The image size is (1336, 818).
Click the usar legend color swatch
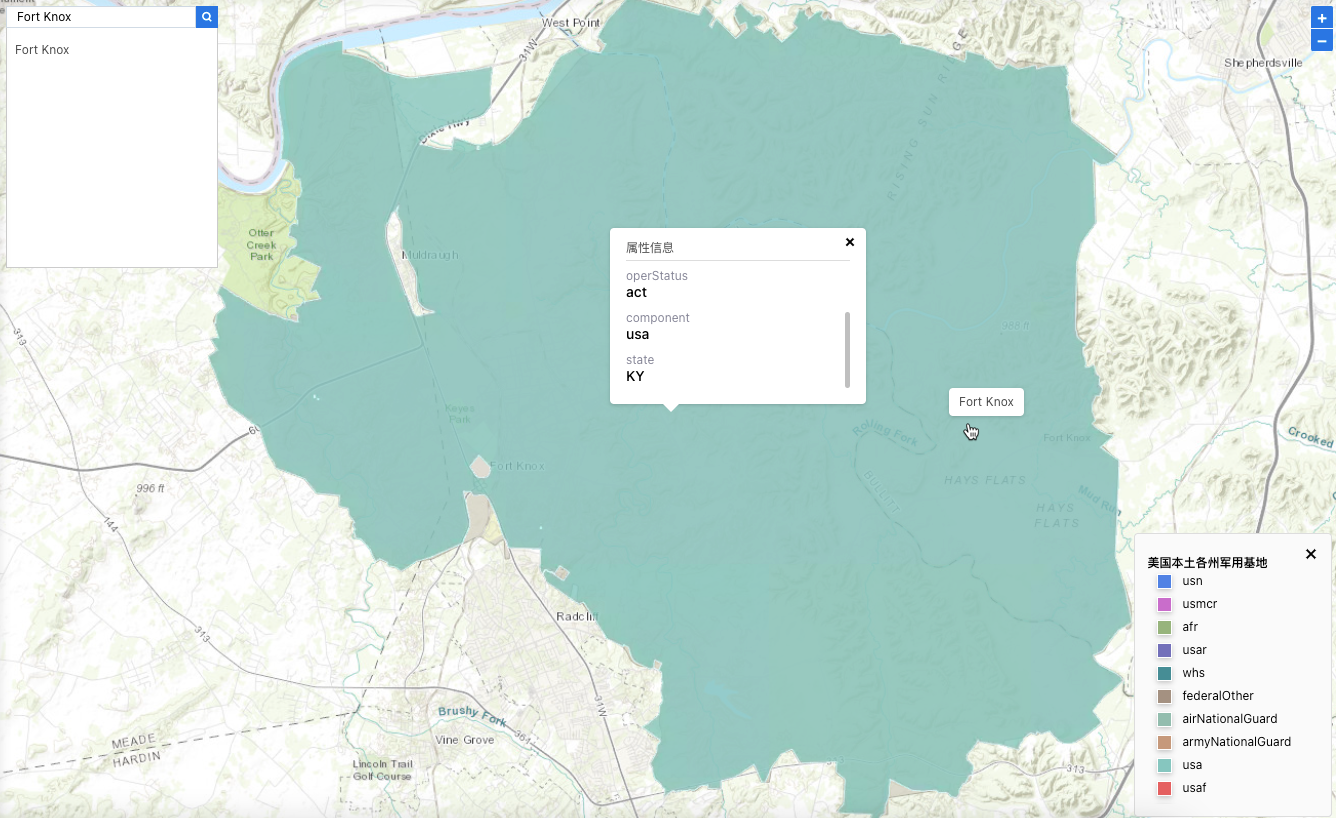click(x=1164, y=650)
